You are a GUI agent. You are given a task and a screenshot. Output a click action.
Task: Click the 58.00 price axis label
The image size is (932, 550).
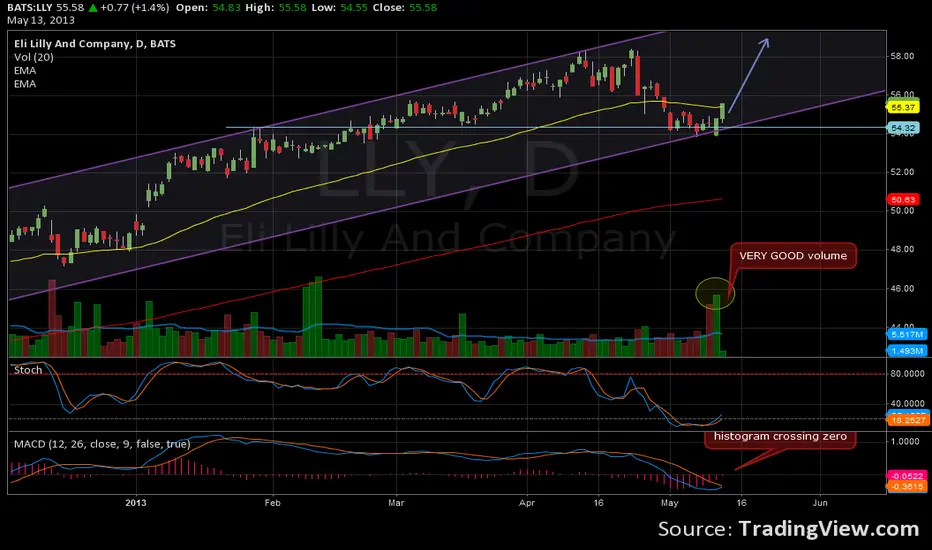coord(902,56)
